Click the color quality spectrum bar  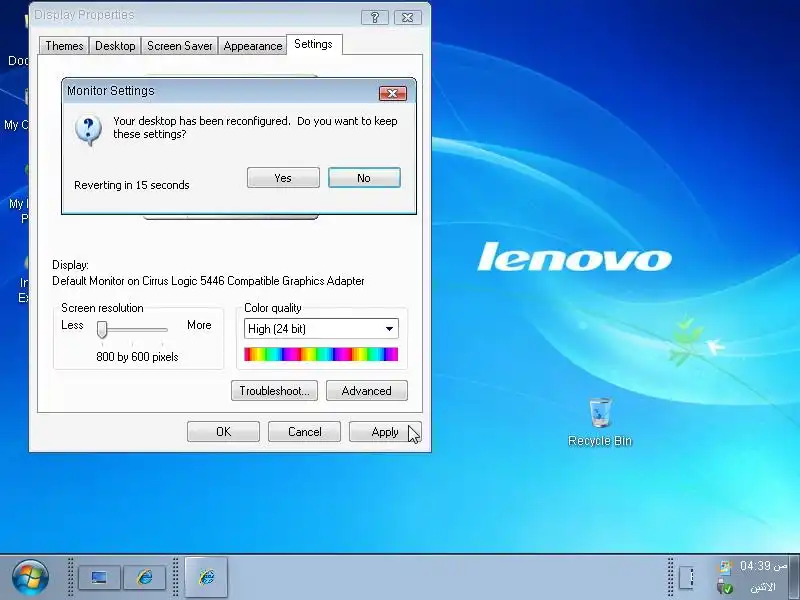[x=321, y=354]
